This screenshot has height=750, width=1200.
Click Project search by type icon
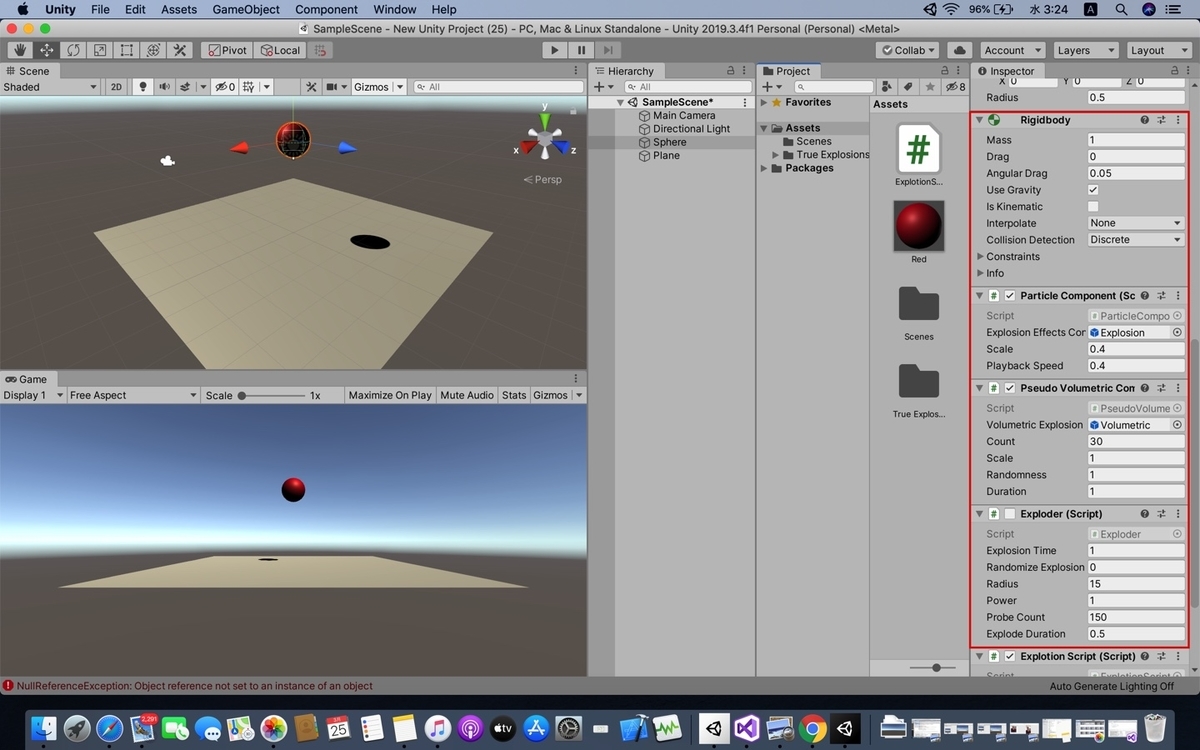[x=888, y=87]
